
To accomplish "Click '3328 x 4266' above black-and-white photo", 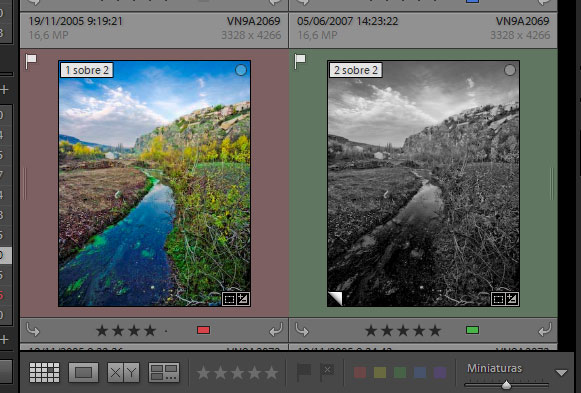I will coord(520,35).
